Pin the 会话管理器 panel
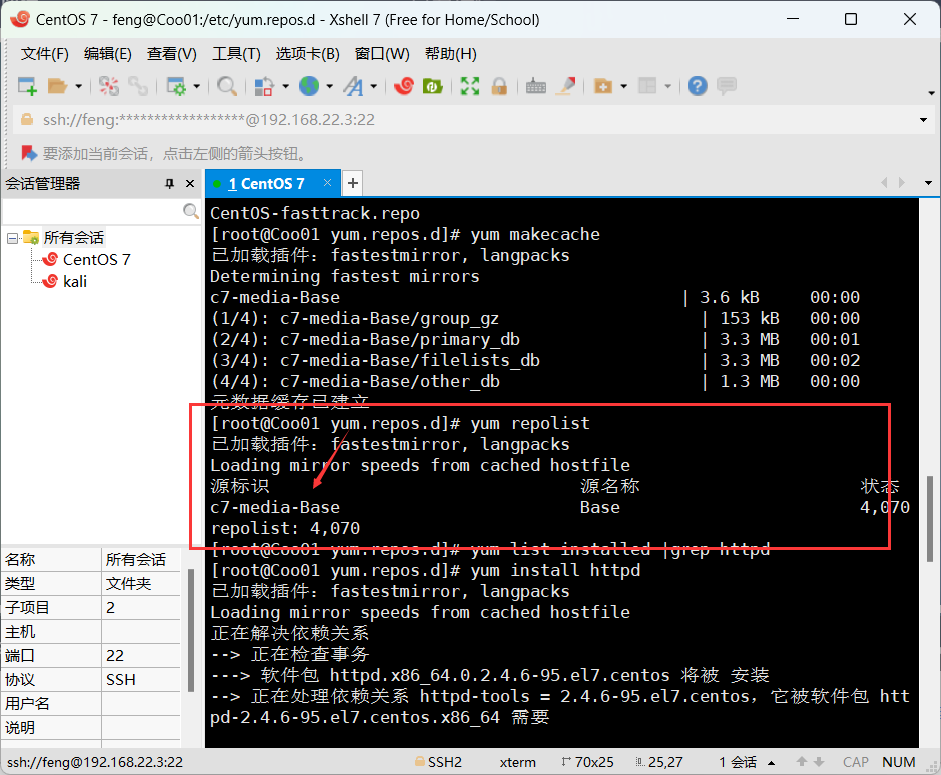This screenshot has width=941, height=775. (170, 184)
